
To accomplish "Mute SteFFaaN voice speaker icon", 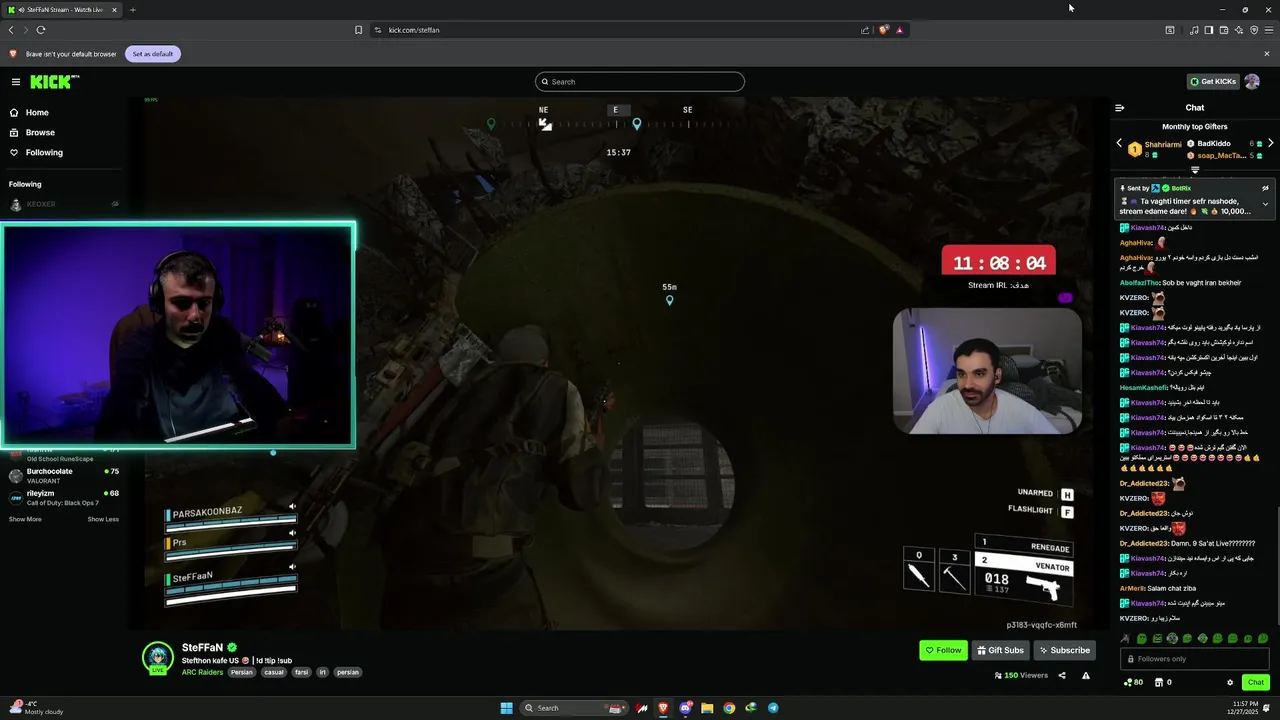I will coord(292,567).
